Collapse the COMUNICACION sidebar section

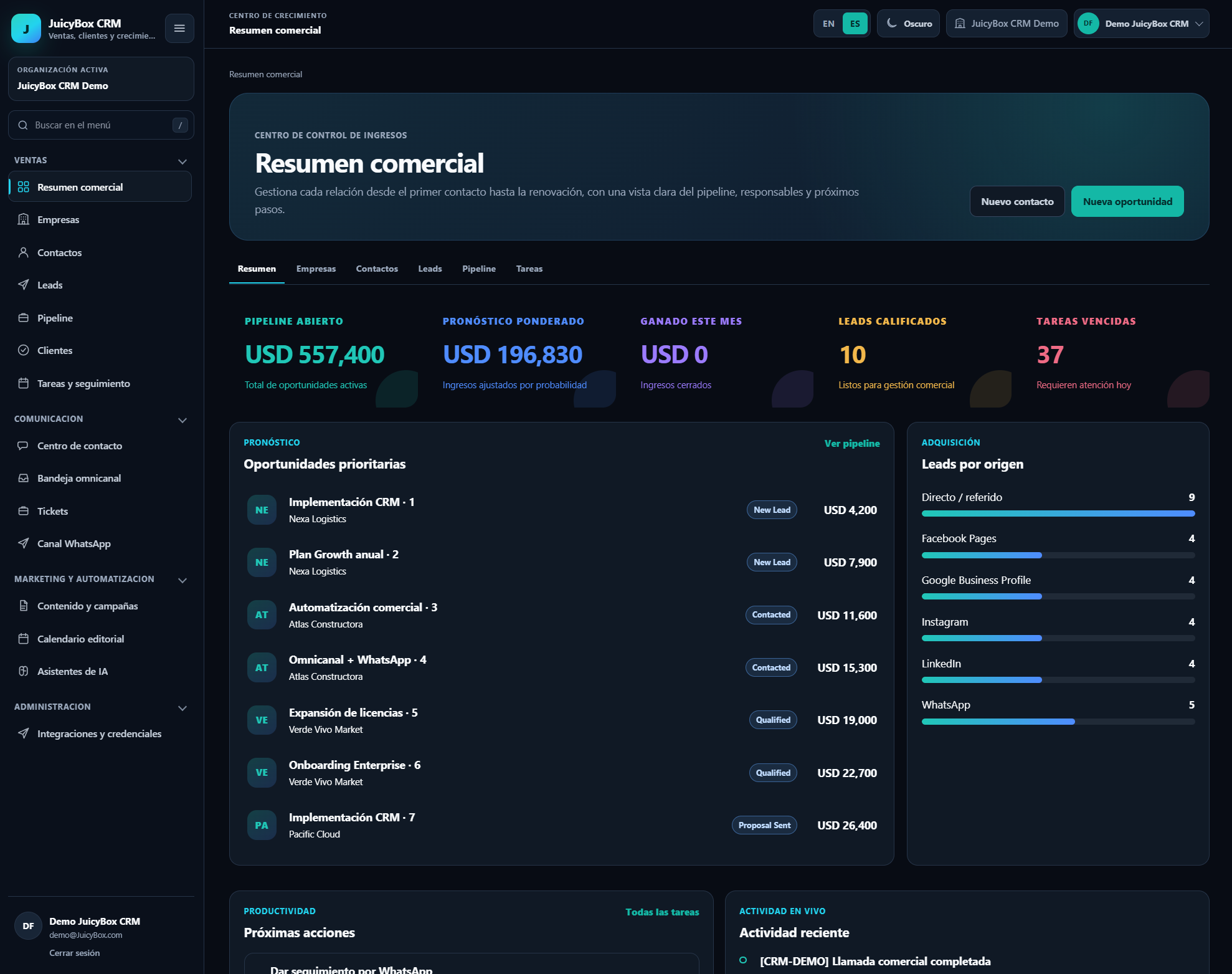[182, 419]
